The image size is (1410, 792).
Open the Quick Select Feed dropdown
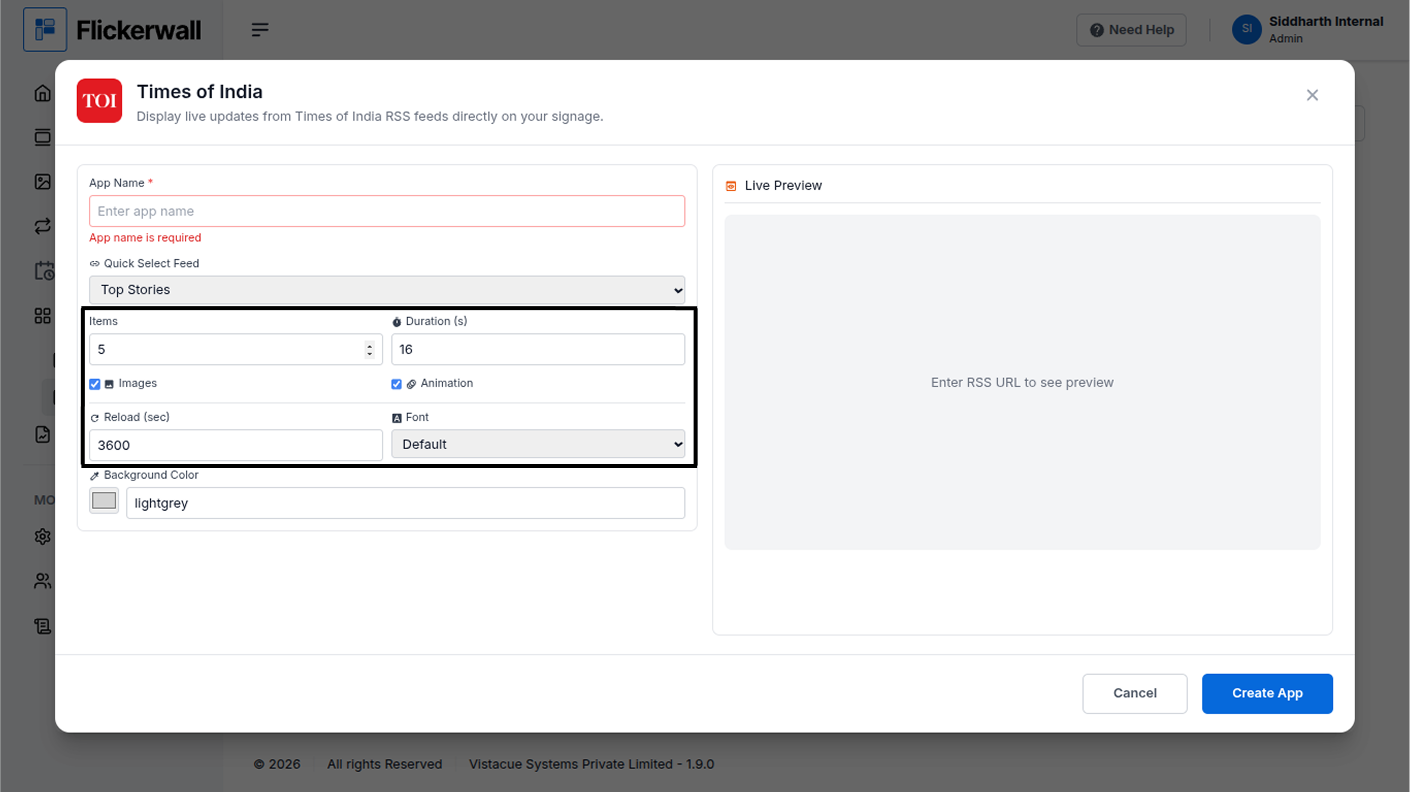coord(387,290)
